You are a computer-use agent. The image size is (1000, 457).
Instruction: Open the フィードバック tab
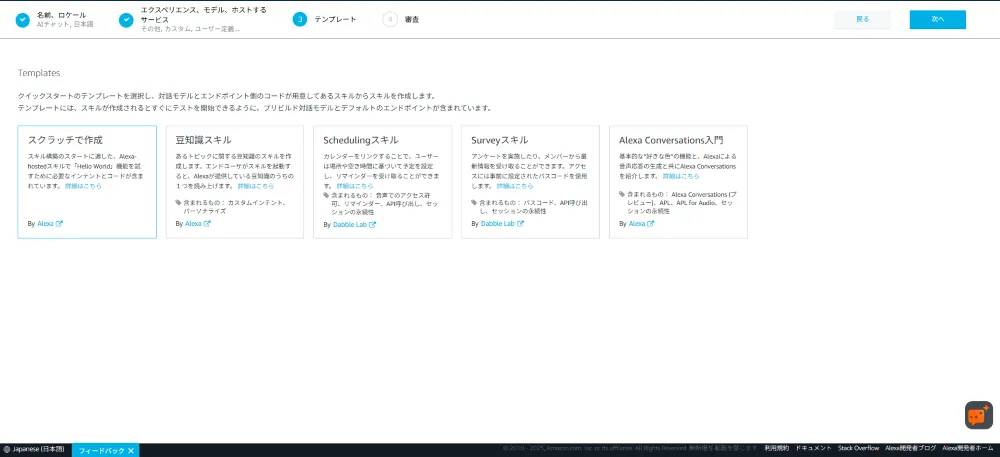(x=101, y=450)
